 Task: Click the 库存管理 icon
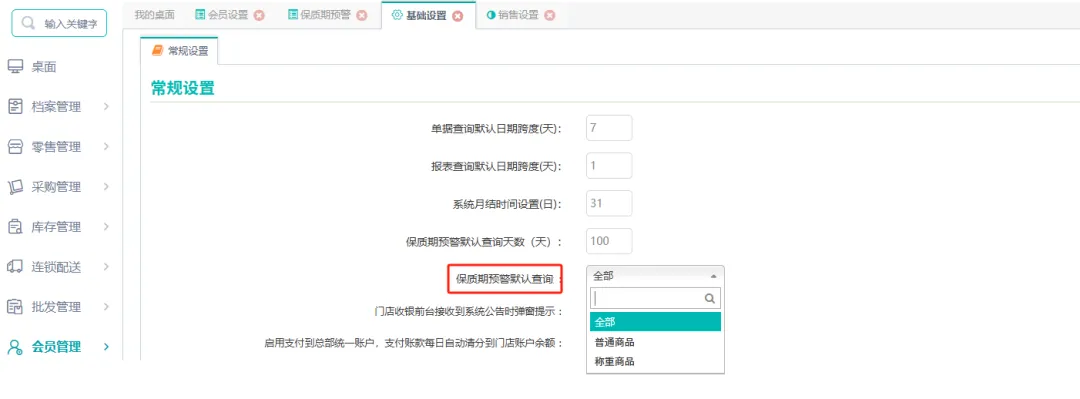point(15,227)
